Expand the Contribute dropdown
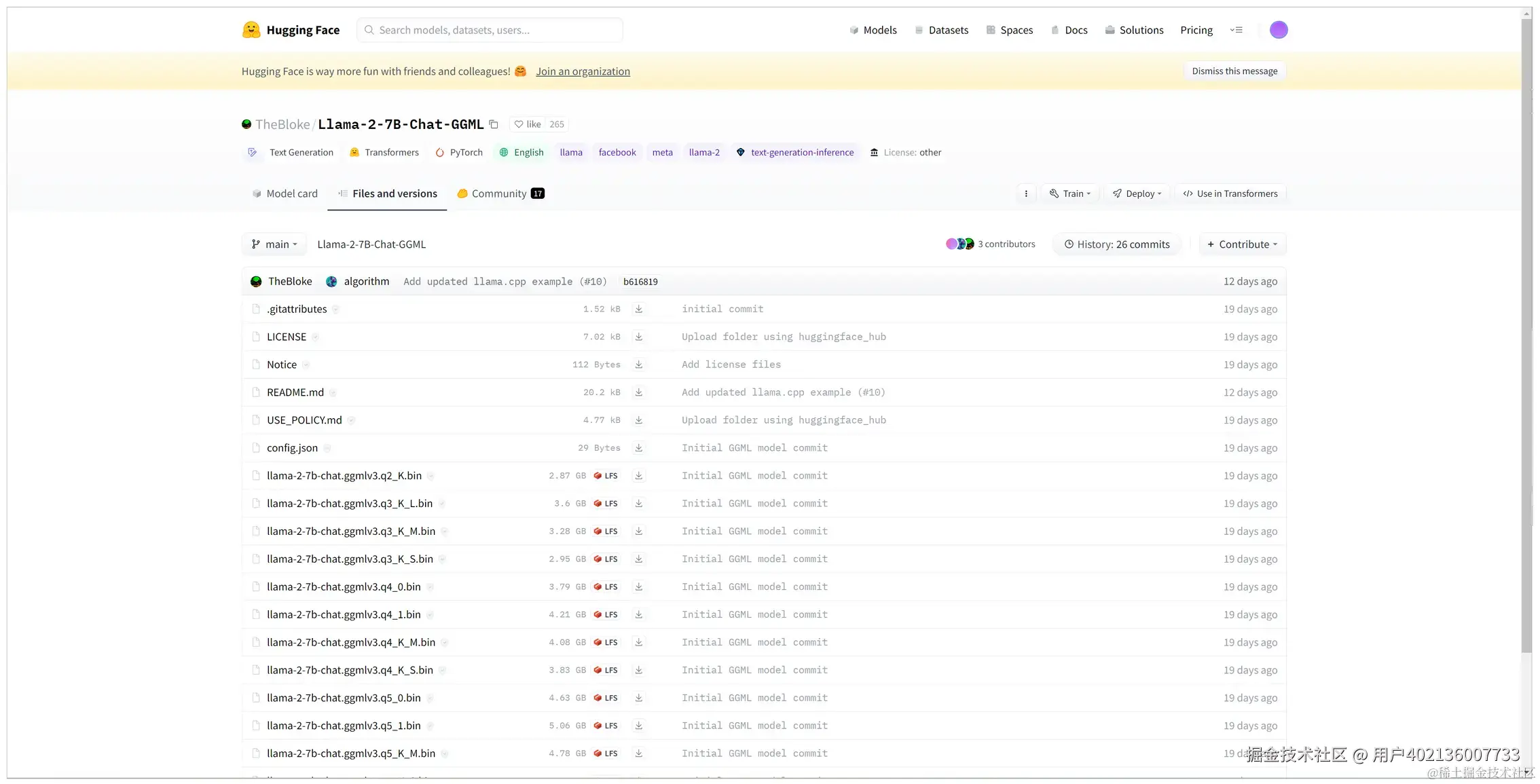This screenshot has width=1540, height=784. click(1242, 244)
